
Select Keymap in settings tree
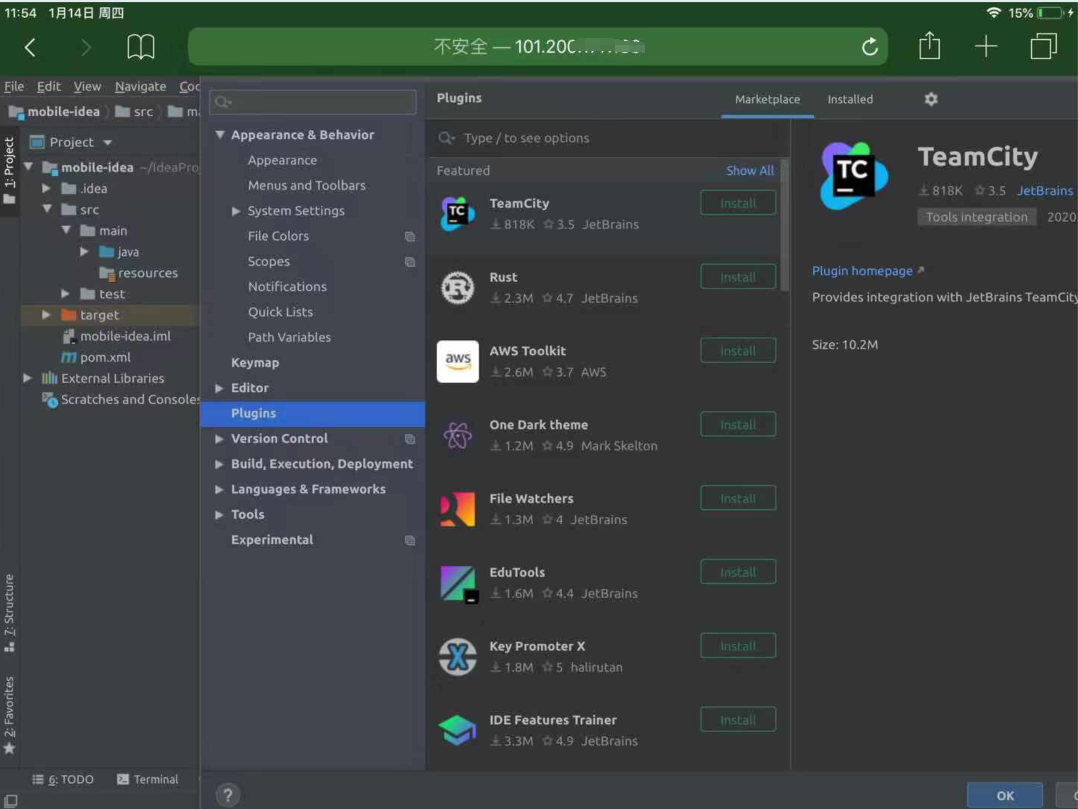tap(255, 363)
